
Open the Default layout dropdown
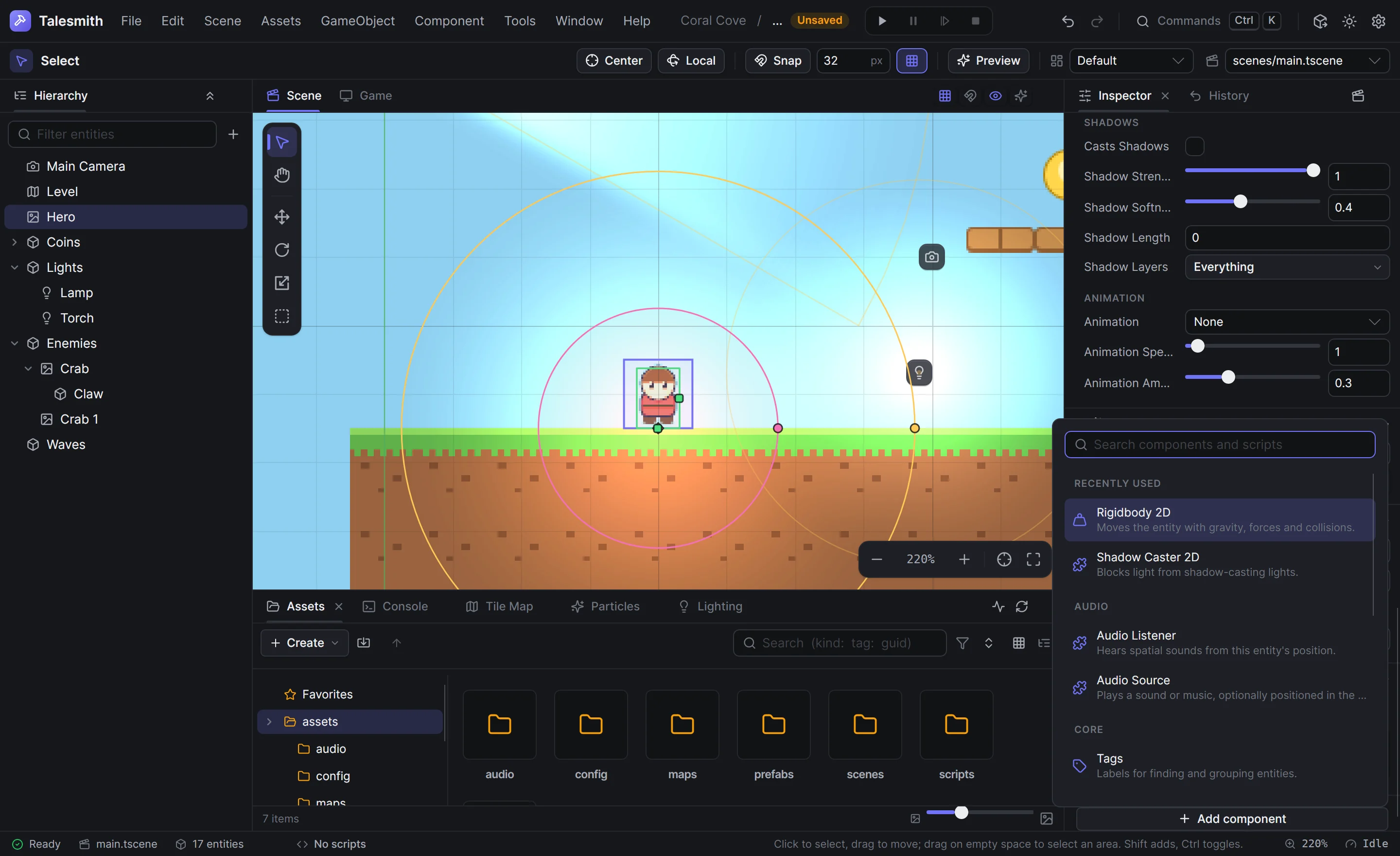point(1131,60)
